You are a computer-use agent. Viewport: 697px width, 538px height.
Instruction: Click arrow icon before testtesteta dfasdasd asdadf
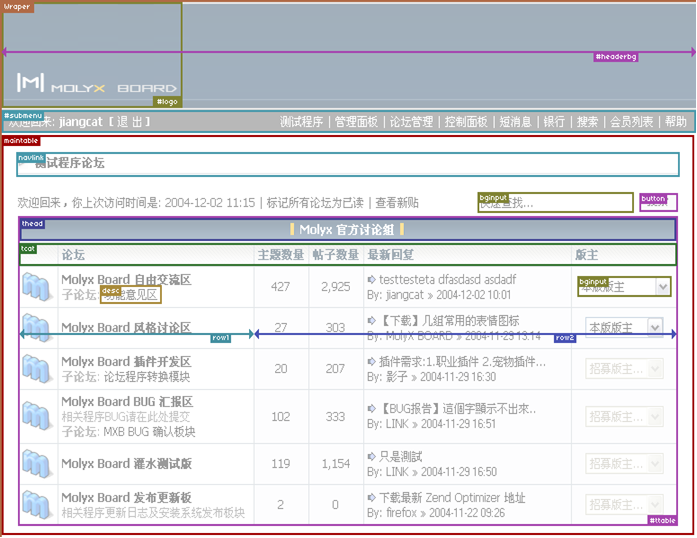[372, 279]
